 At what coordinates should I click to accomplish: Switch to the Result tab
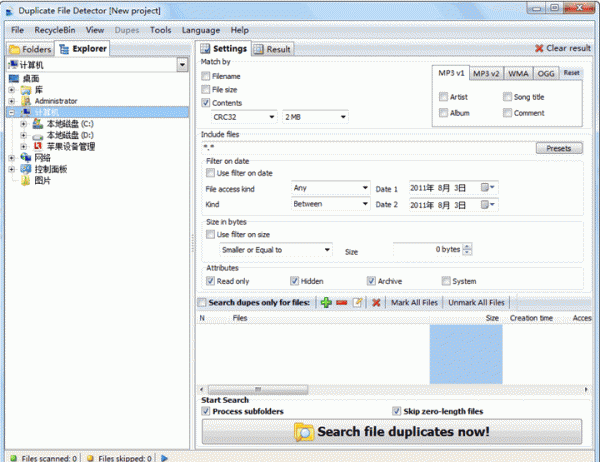click(273, 49)
